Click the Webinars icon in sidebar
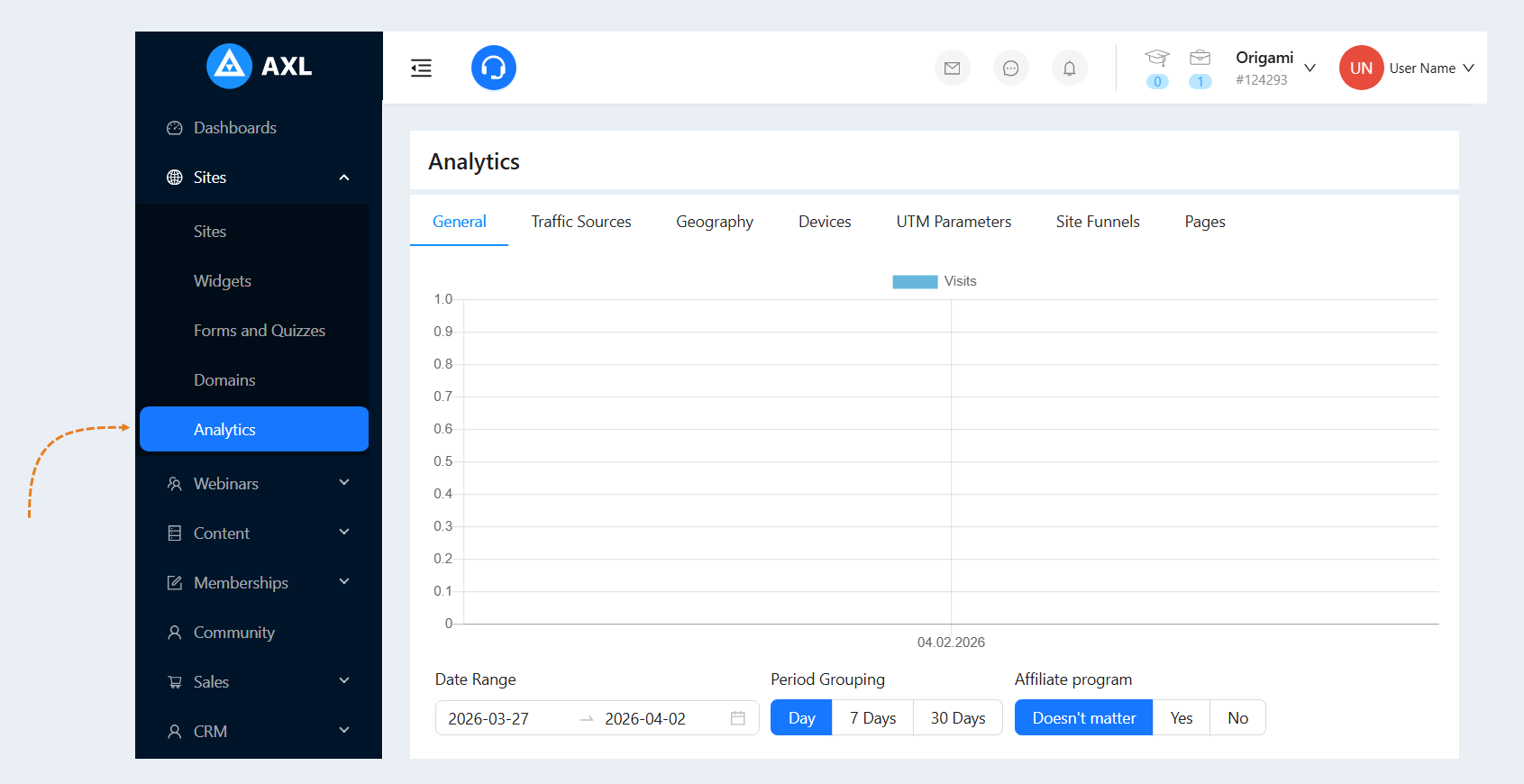 click(x=175, y=484)
